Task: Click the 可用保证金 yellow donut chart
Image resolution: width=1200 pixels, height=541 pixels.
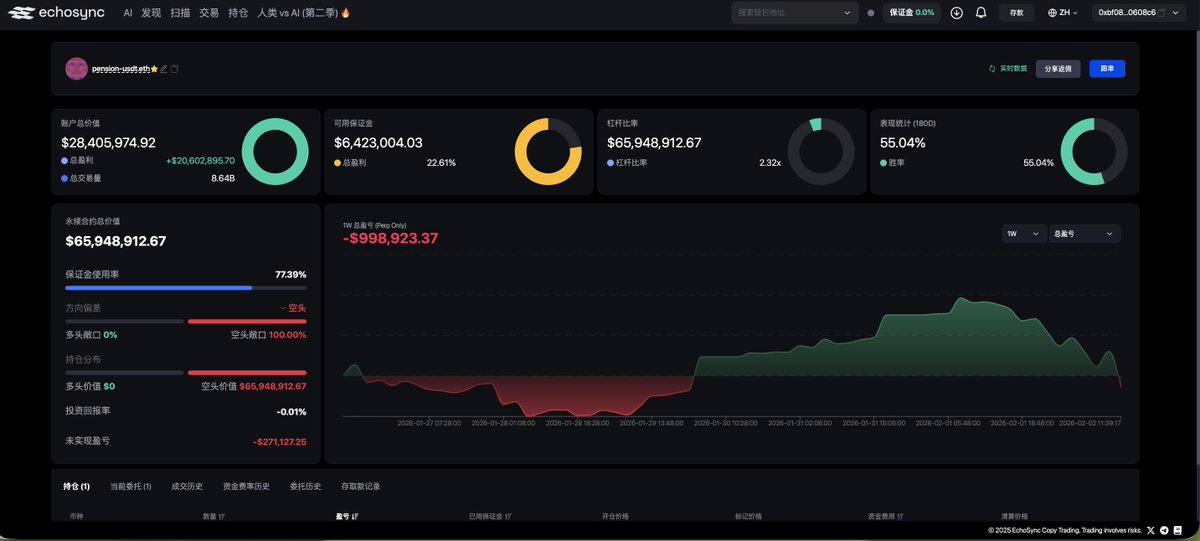Action: [x=548, y=151]
